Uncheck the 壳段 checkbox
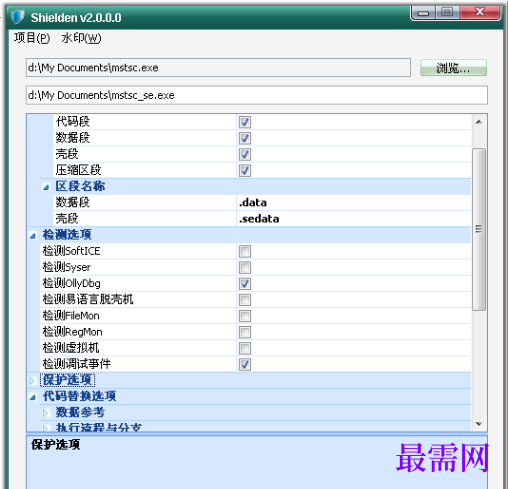The image size is (508, 489). point(245,154)
